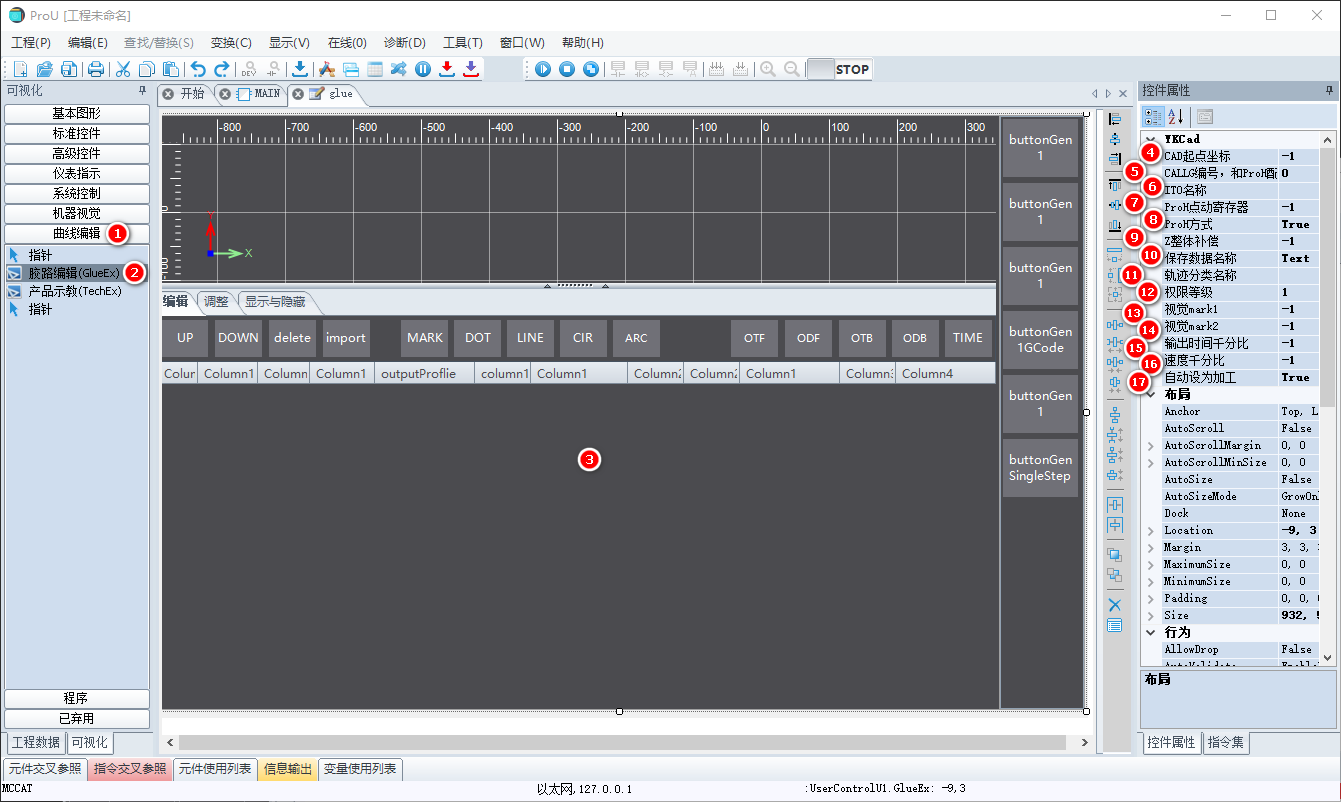Expand the AutoScrollMinSize property

pos(1150,462)
